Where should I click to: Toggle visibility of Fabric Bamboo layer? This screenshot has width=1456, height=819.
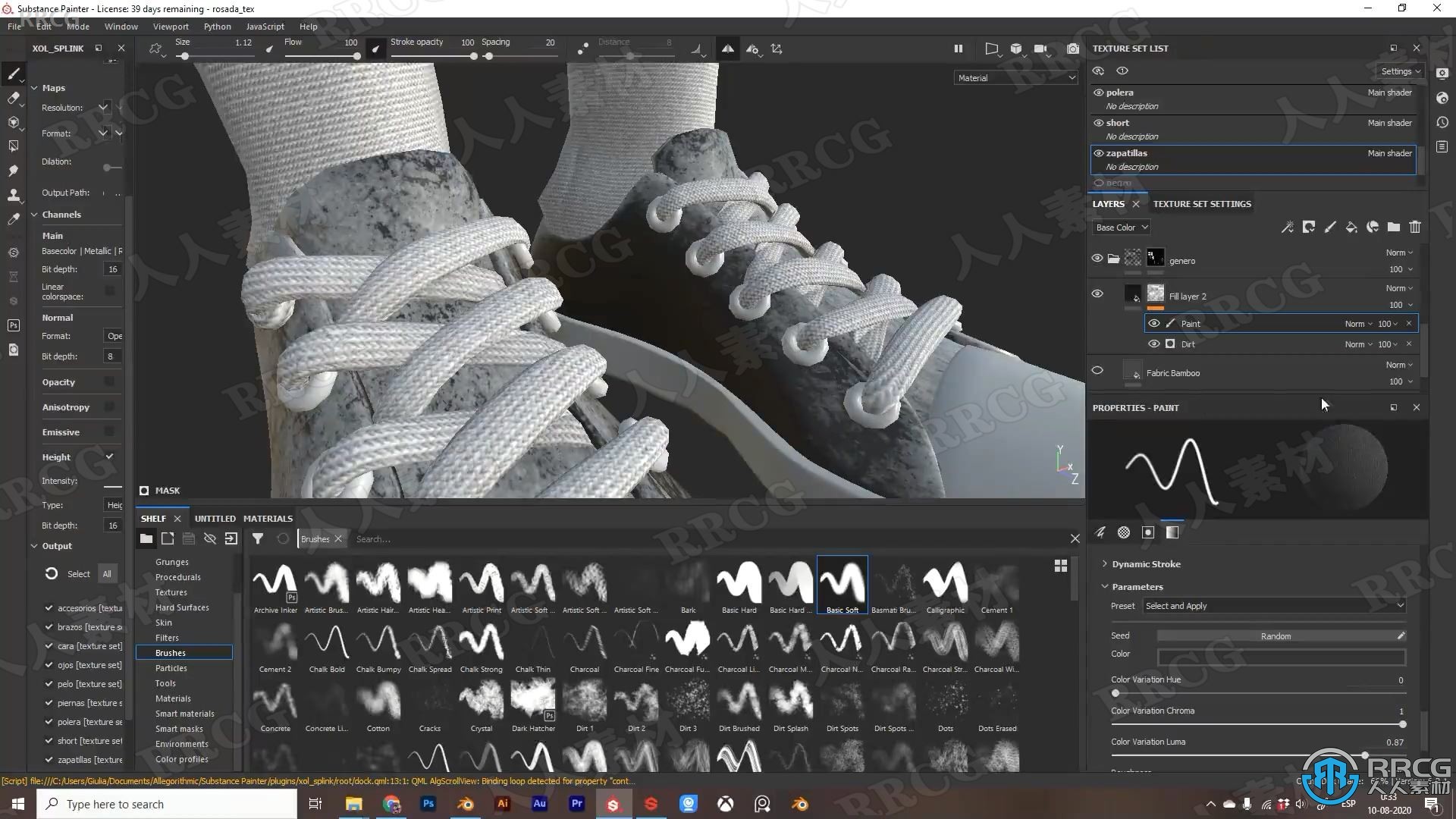[1097, 371]
